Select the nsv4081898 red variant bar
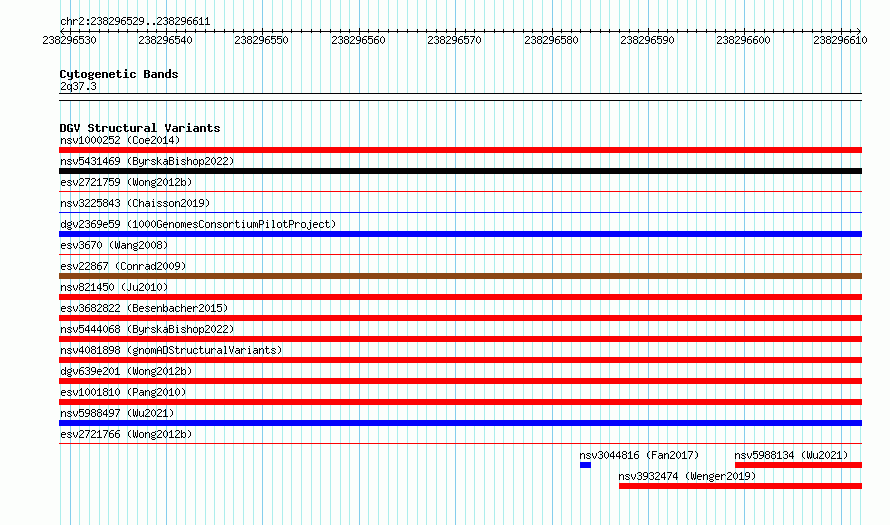Screen dimensions: 890x525 pyautogui.click(x=460, y=360)
